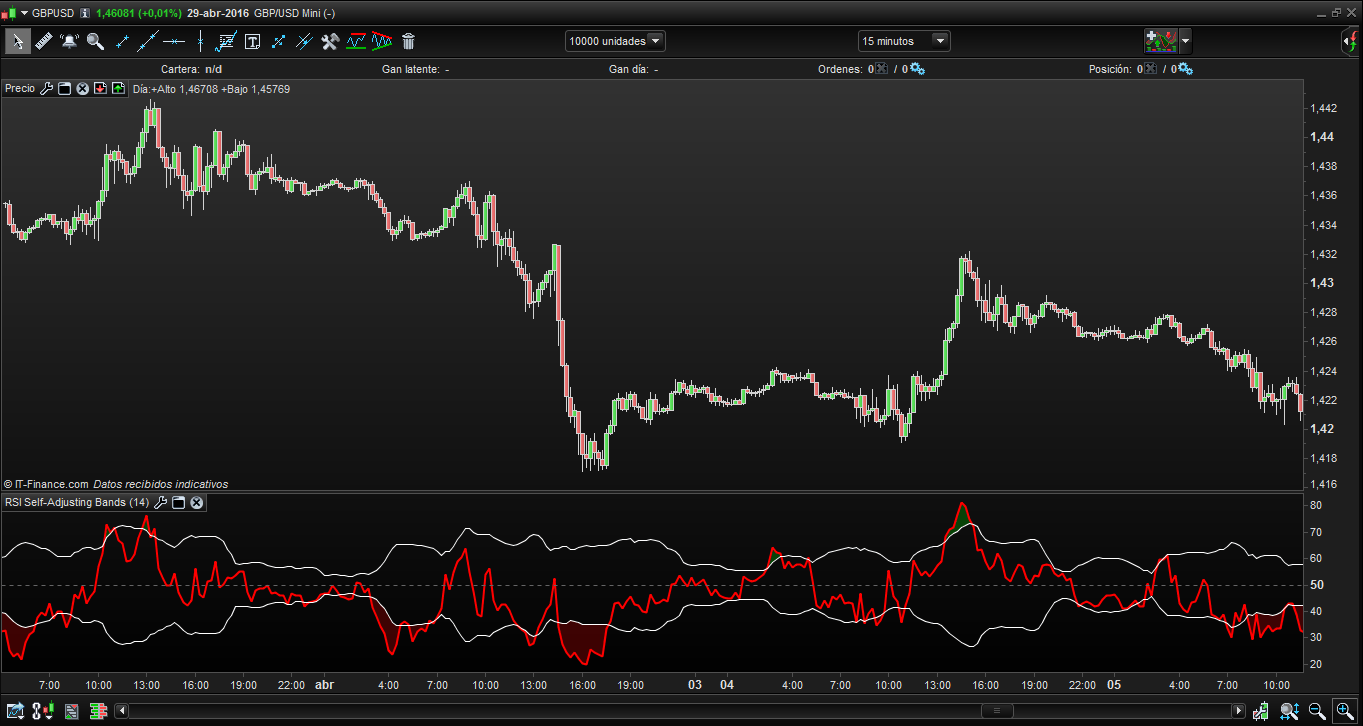This screenshot has height=726, width=1363.
Task: Select the text annotation tool
Action: click(252, 41)
